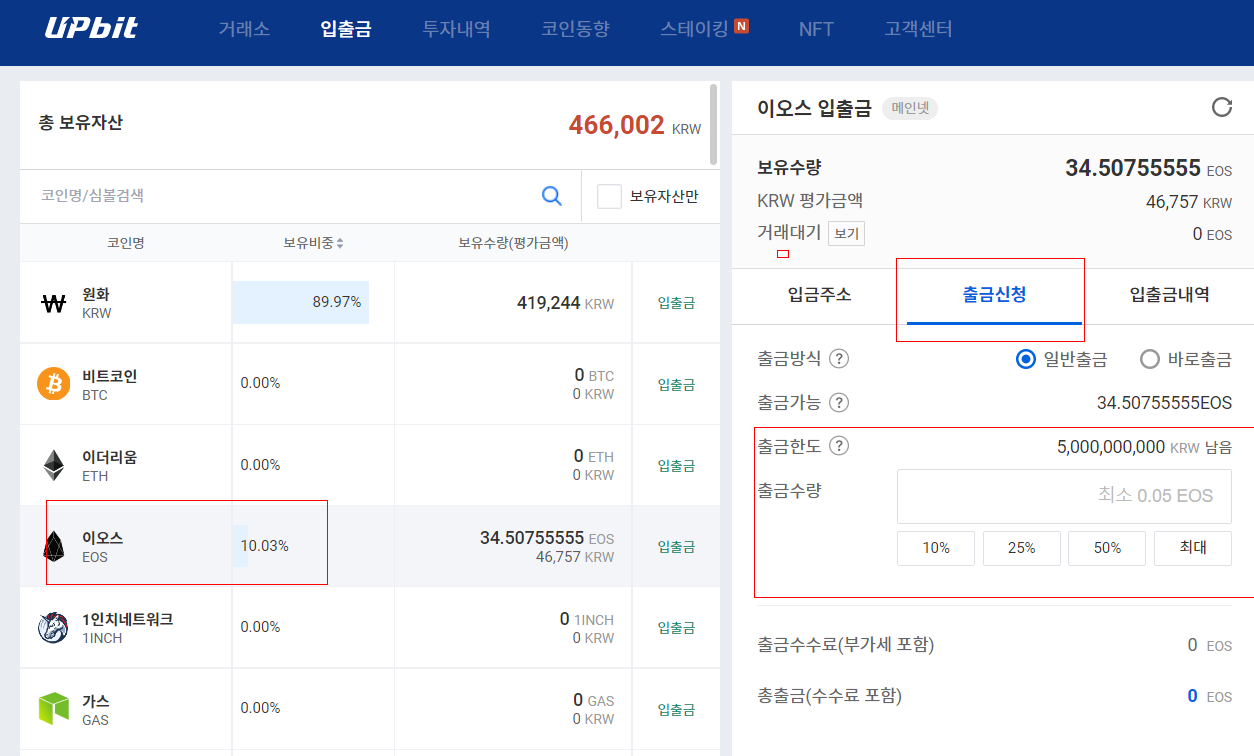Image resolution: width=1254 pixels, height=756 pixels.
Task: Focus the 출금수량 input field
Action: click(x=1064, y=496)
